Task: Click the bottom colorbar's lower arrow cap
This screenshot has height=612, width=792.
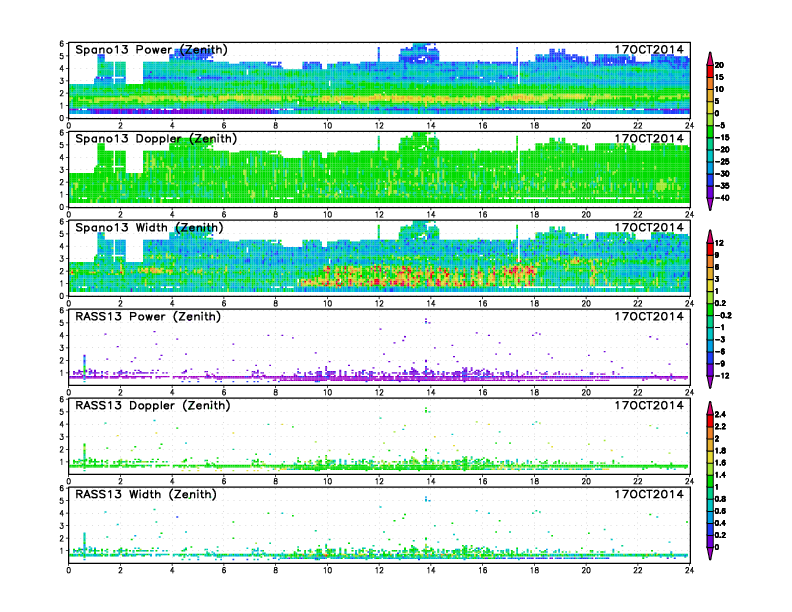Action: [x=710, y=553]
